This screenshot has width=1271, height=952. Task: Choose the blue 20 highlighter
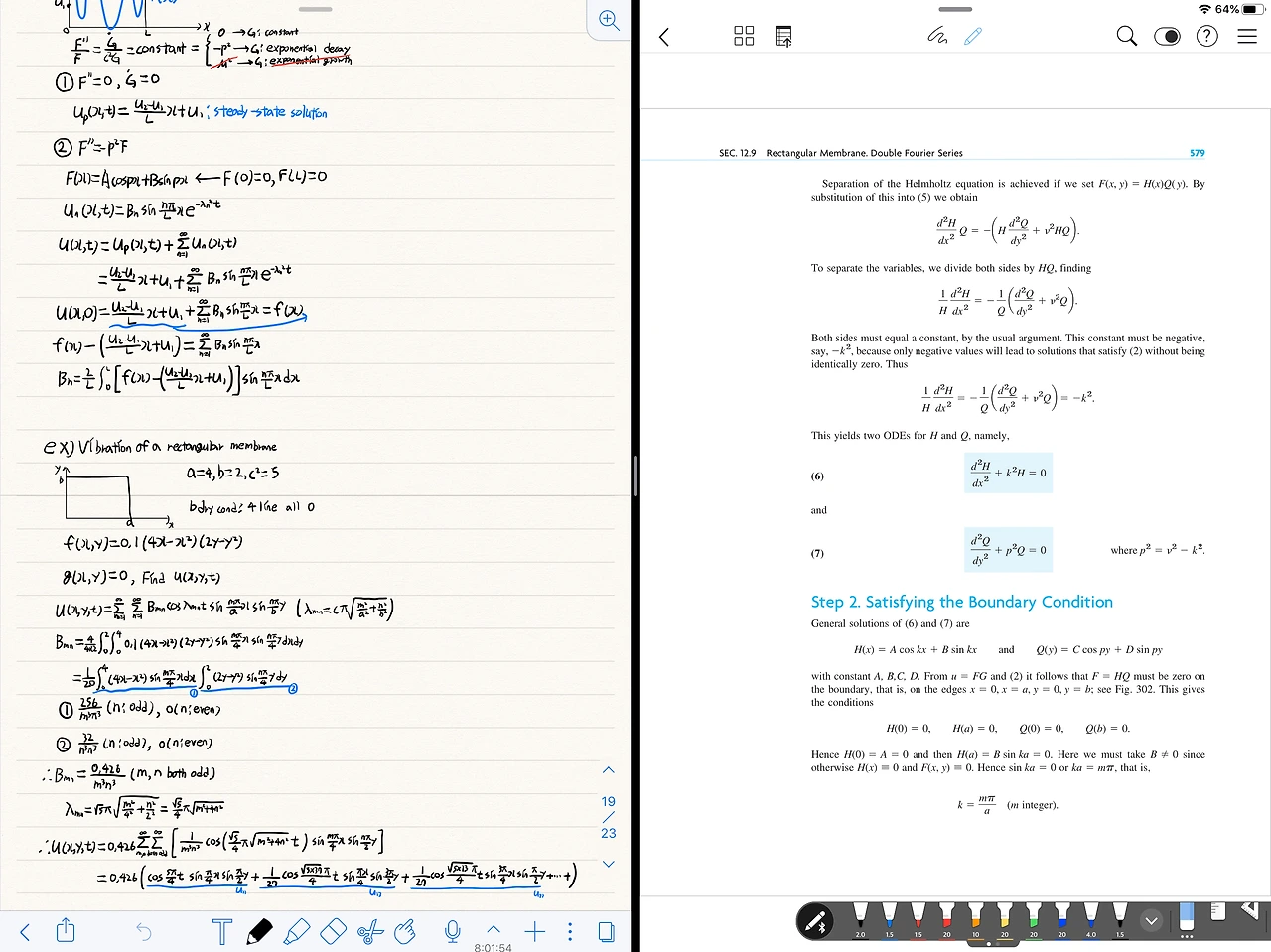tap(1061, 920)
